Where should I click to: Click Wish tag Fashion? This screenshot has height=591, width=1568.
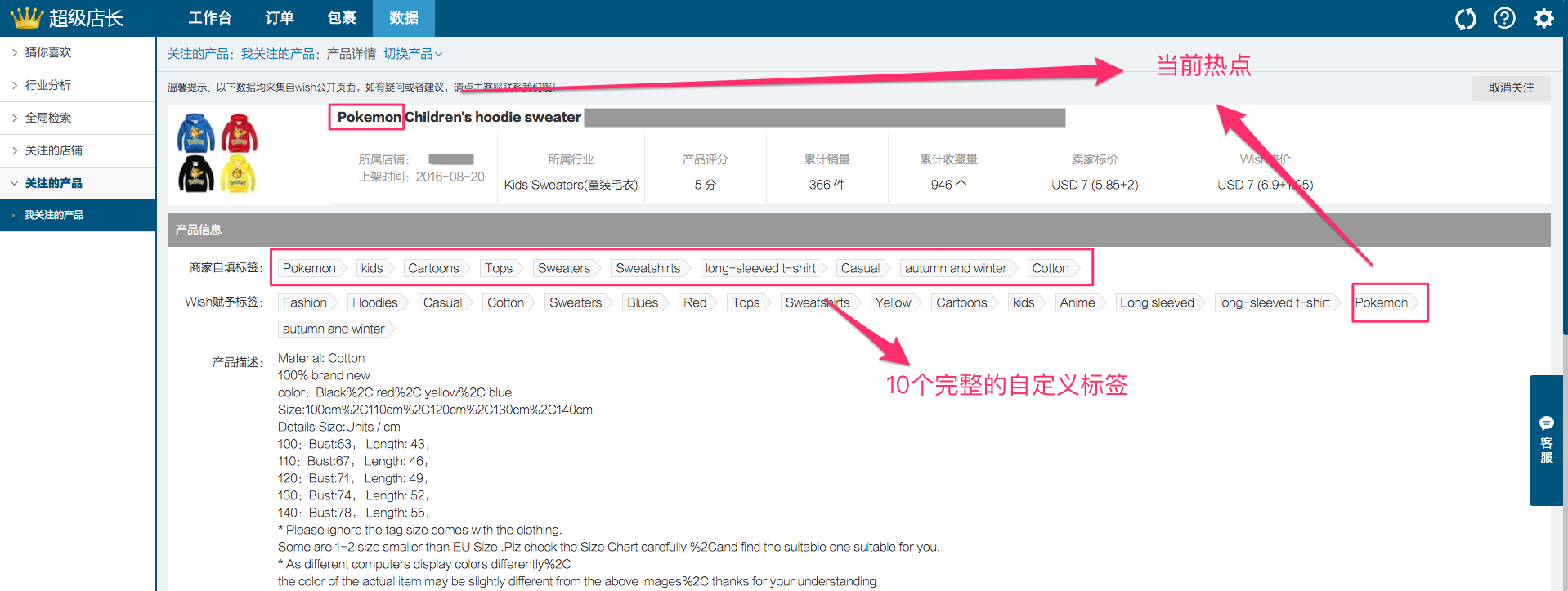[306, 302]
